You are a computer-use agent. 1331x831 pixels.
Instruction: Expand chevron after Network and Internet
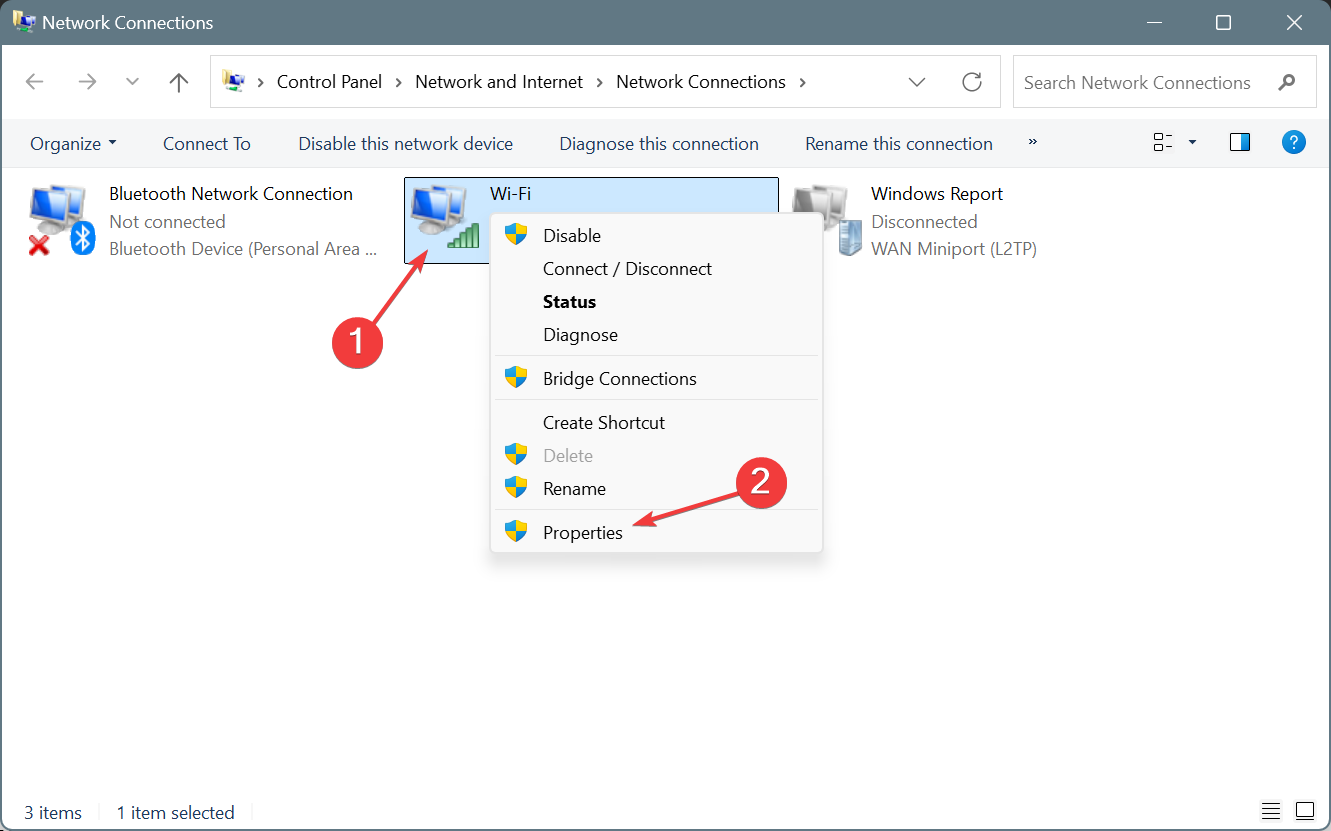pyautogui.click(x=599, y=82)
